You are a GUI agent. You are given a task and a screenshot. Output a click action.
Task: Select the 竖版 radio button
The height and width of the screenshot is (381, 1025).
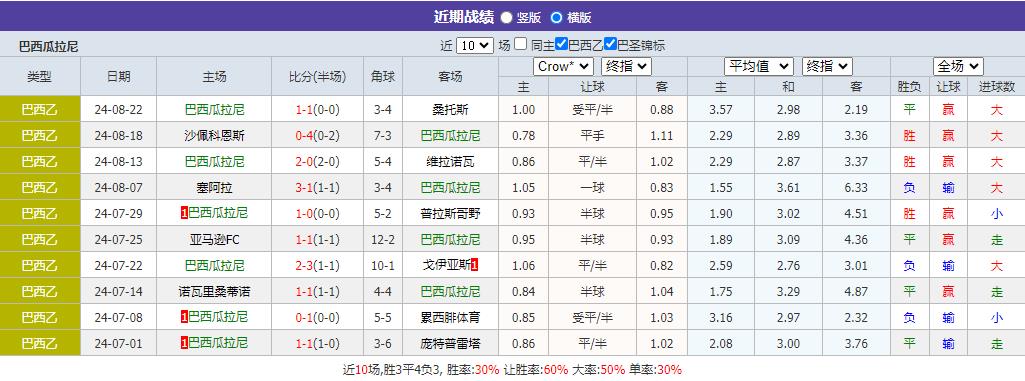(507, 18)
